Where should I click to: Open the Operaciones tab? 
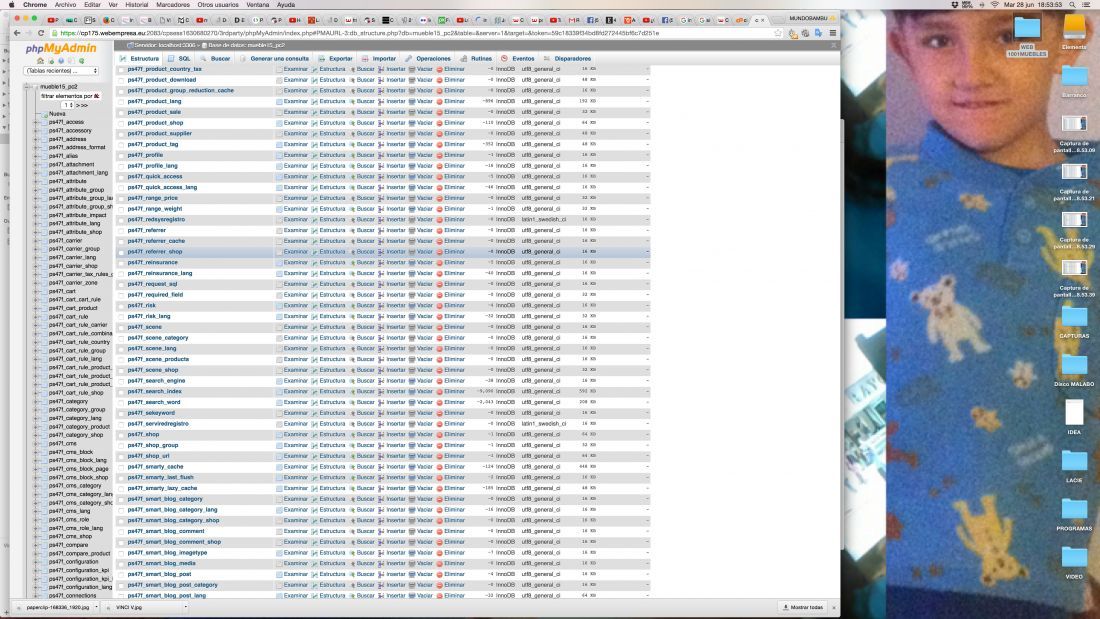(428, 59)
